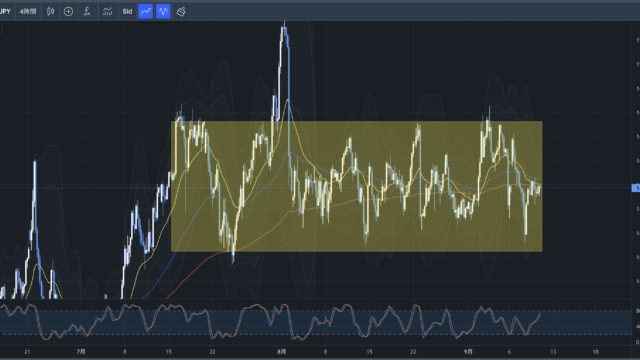Open the 4時間 timeframe dropdown

pyautogui.click(x=28, y=11)
